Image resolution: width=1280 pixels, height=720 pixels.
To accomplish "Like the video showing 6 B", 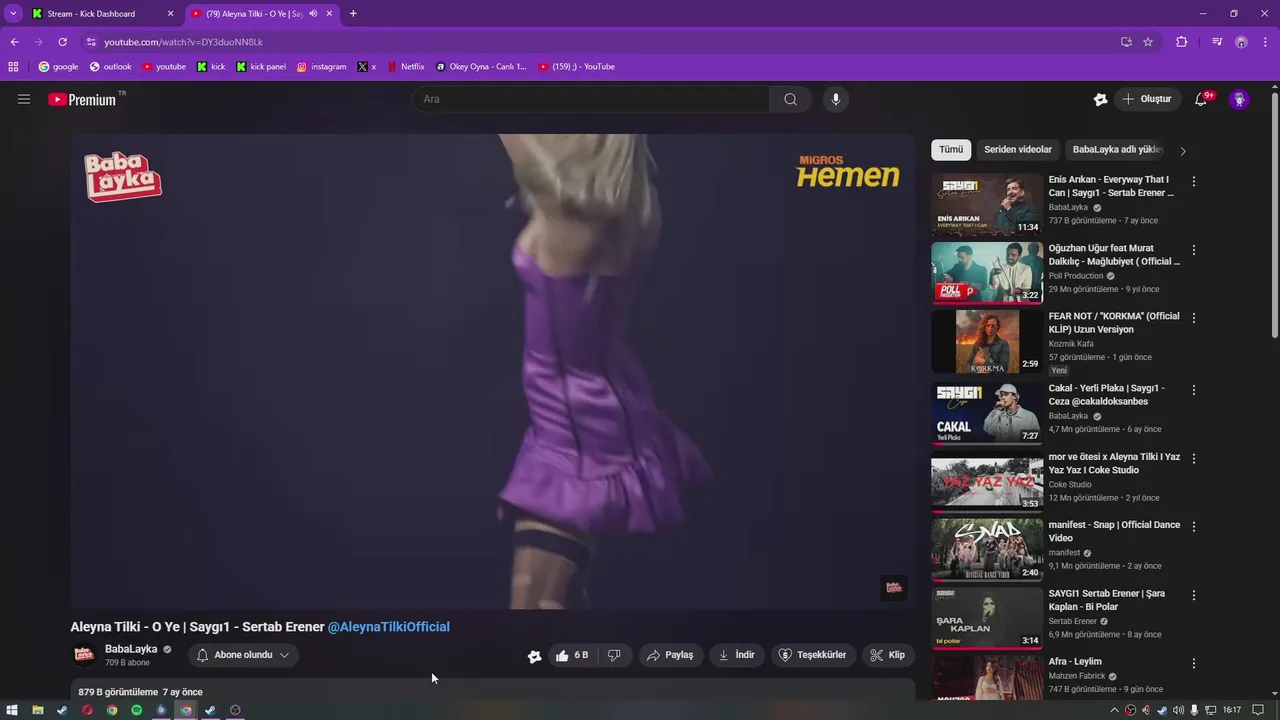I will (x=572, y=656).
